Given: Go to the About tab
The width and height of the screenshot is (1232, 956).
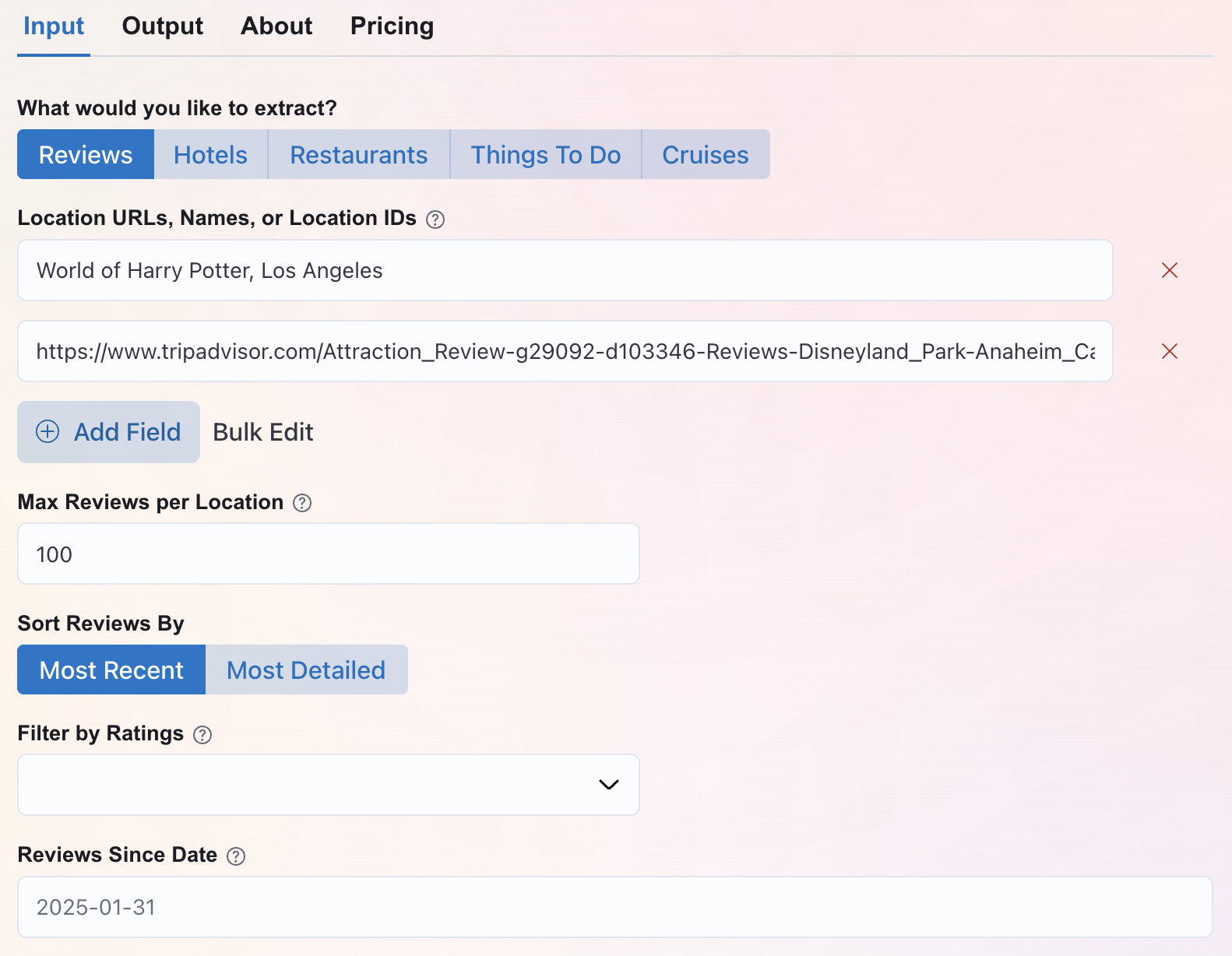Looking at the screenshot, I should pos(276,26).
